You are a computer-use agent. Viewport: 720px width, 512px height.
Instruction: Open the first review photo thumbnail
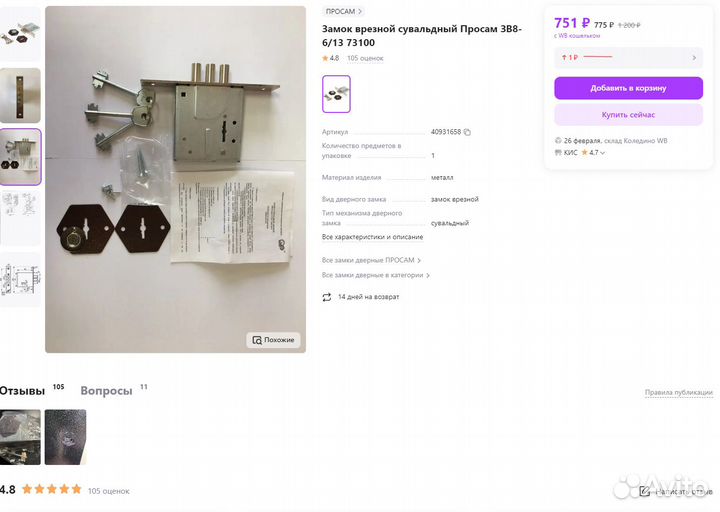pos(20,437)
